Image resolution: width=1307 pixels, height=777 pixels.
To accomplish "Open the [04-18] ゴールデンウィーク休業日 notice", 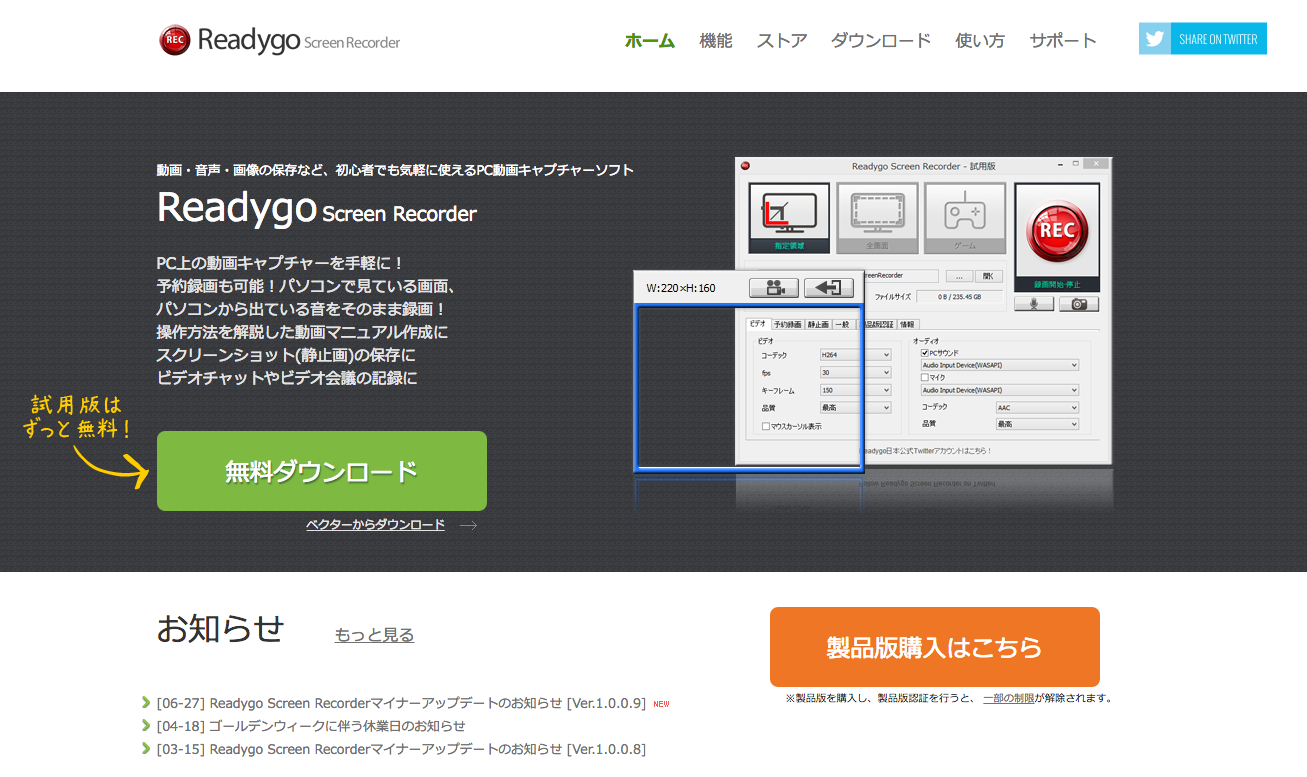I will 311,726.
